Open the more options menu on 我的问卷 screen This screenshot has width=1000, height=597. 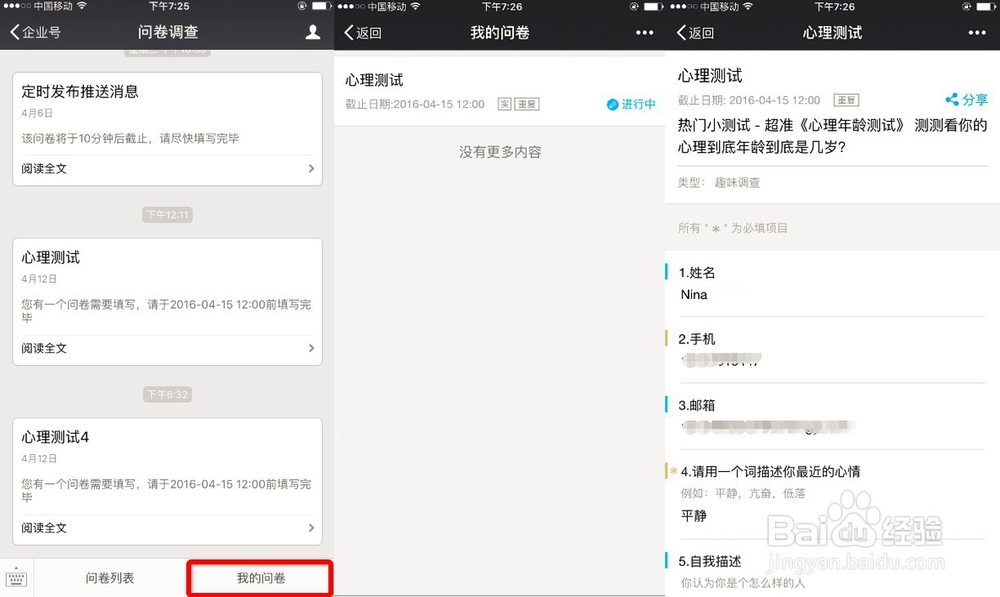click(x=644, y=32)
